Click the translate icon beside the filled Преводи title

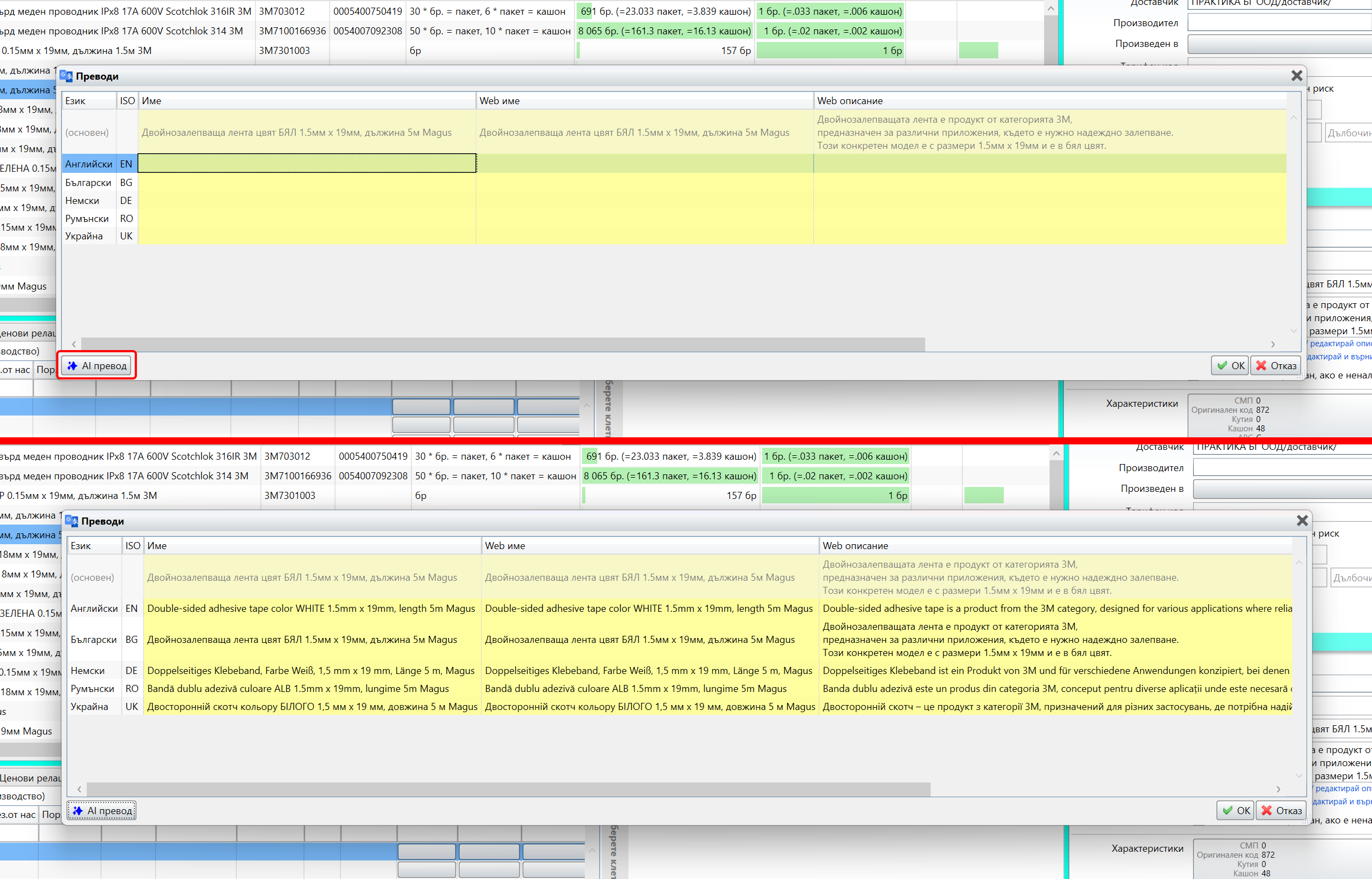tap(72, 521)
